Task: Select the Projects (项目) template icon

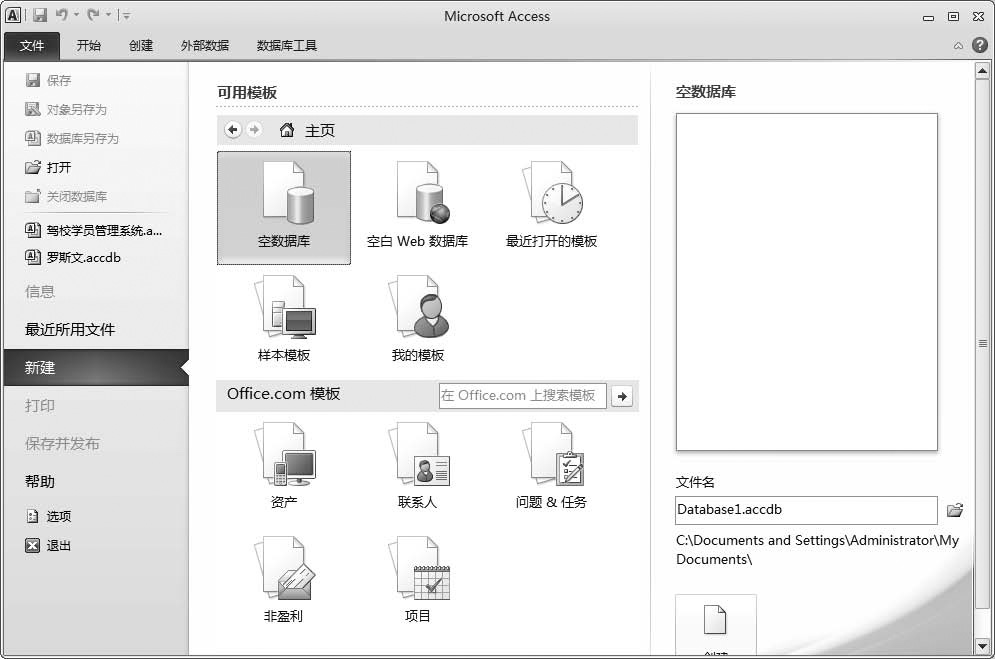Action: pyautogui.click(x=418, y=580)
